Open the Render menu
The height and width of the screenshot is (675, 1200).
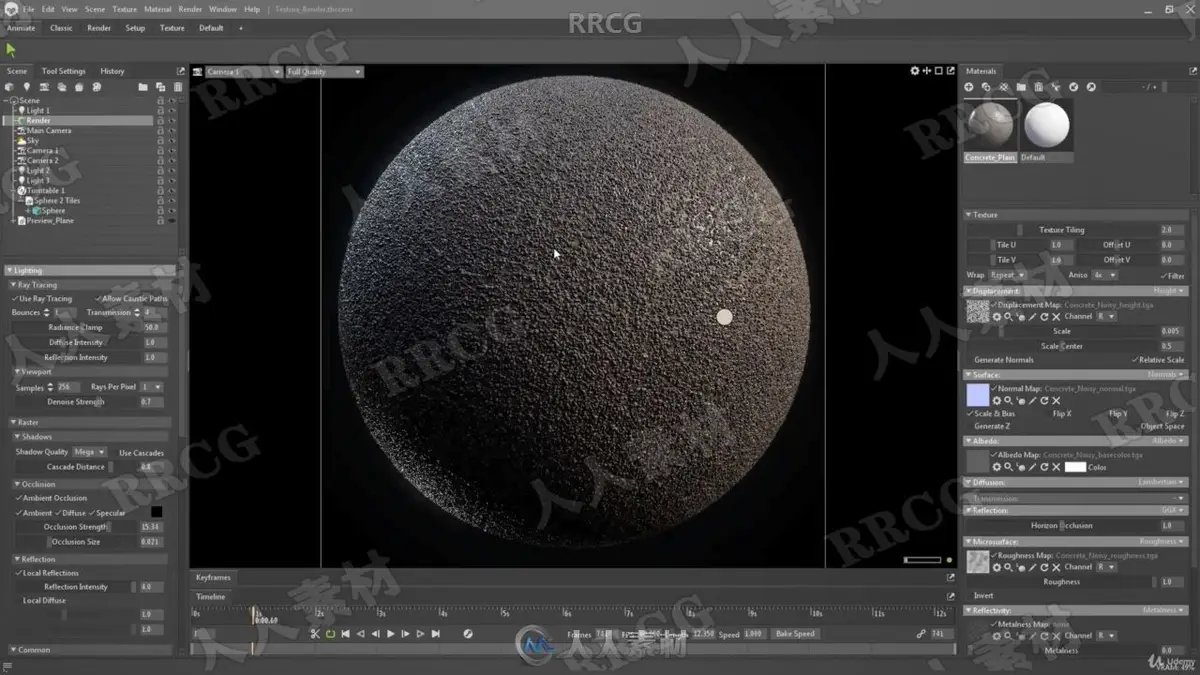(190, 9)
